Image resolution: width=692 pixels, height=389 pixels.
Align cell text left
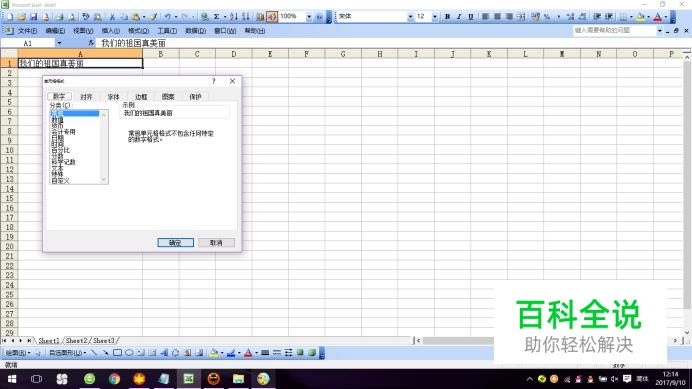[485, 17]
